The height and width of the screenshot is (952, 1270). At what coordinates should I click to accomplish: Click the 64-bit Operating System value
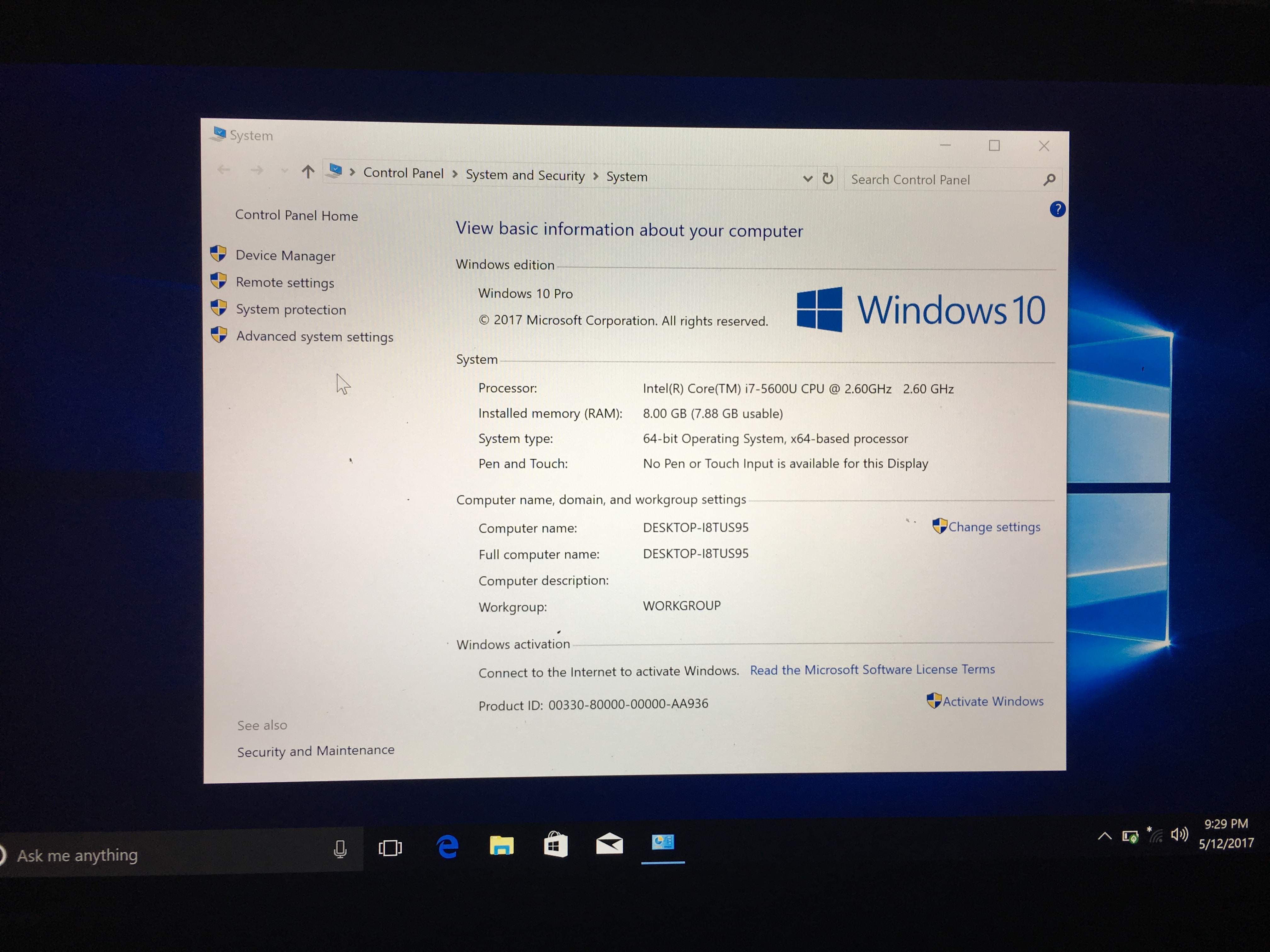click(775, 439)
